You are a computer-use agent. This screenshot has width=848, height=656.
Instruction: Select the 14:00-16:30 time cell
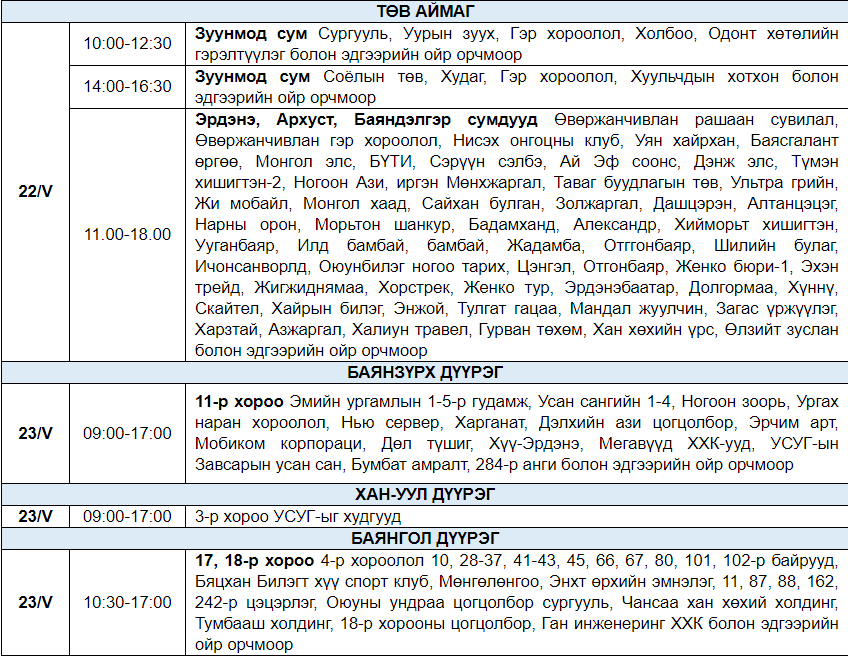coord(127,87)
